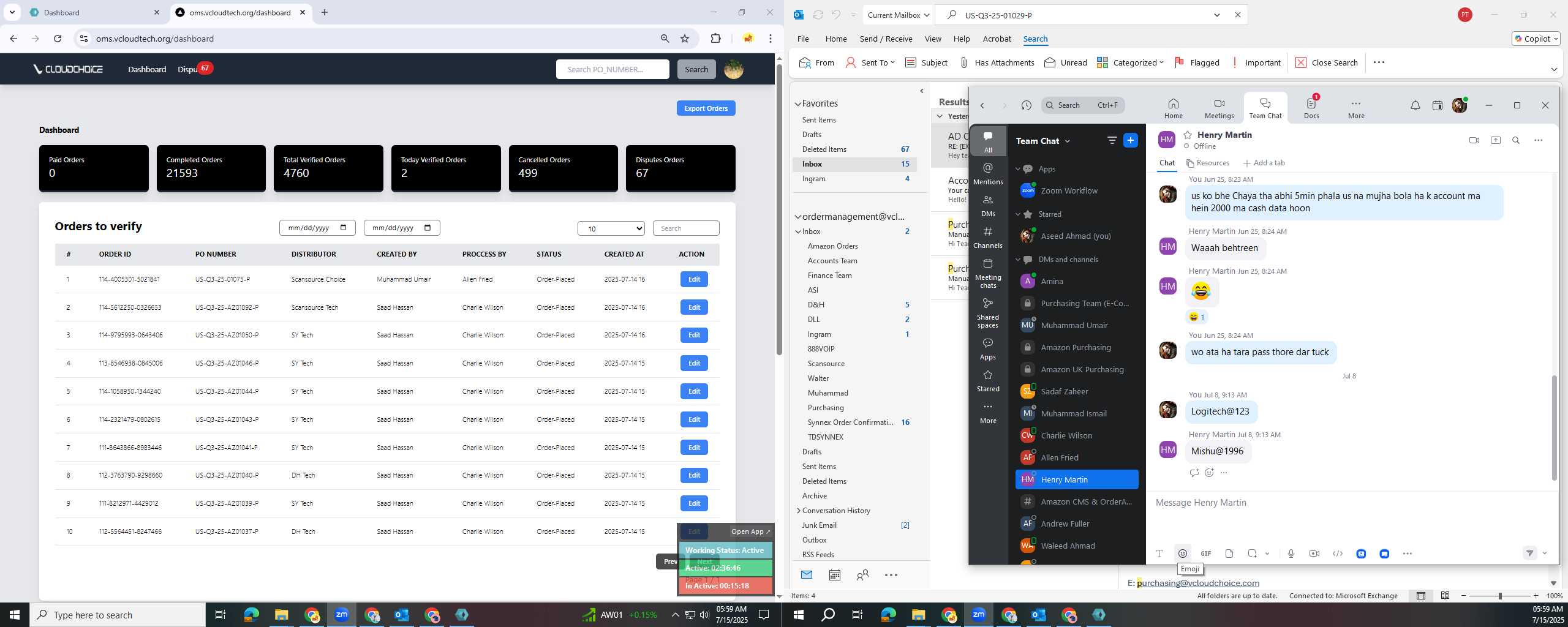
Task: Open Zoom notifications bell
Action: pos(1415,105)
